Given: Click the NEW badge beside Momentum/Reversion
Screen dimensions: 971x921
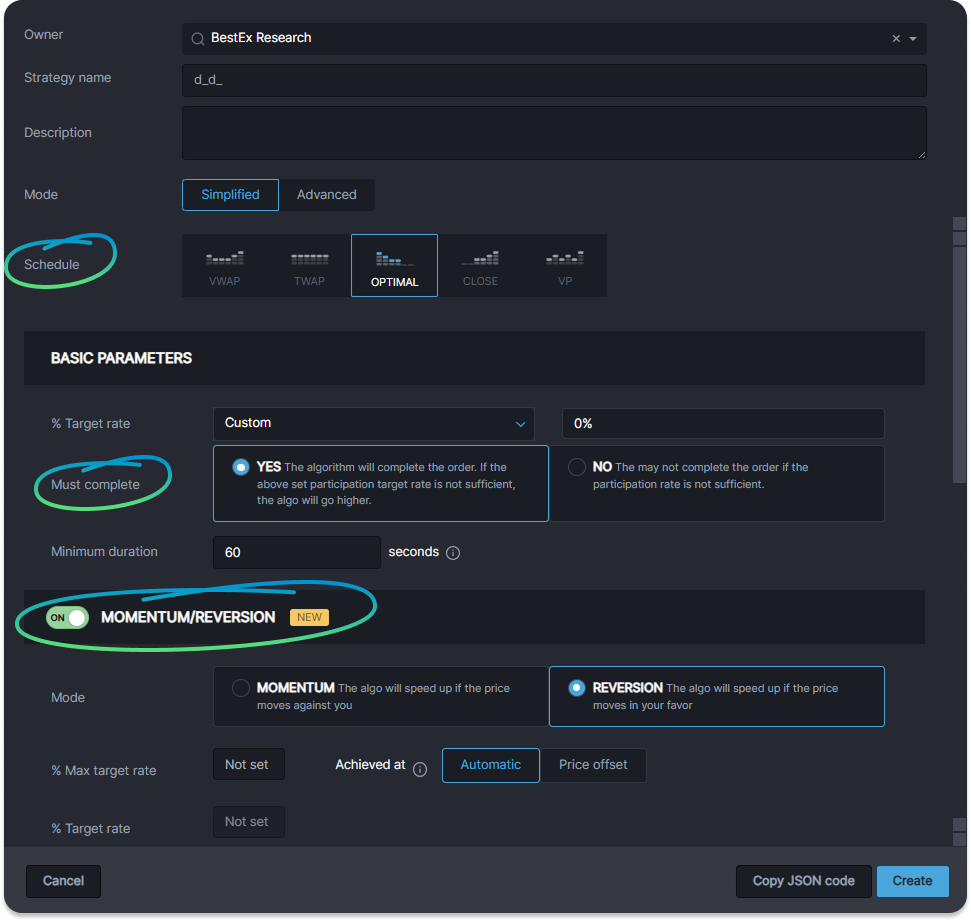Looking at the screenshot, I should pyautogui.click(x=309, y=618).
